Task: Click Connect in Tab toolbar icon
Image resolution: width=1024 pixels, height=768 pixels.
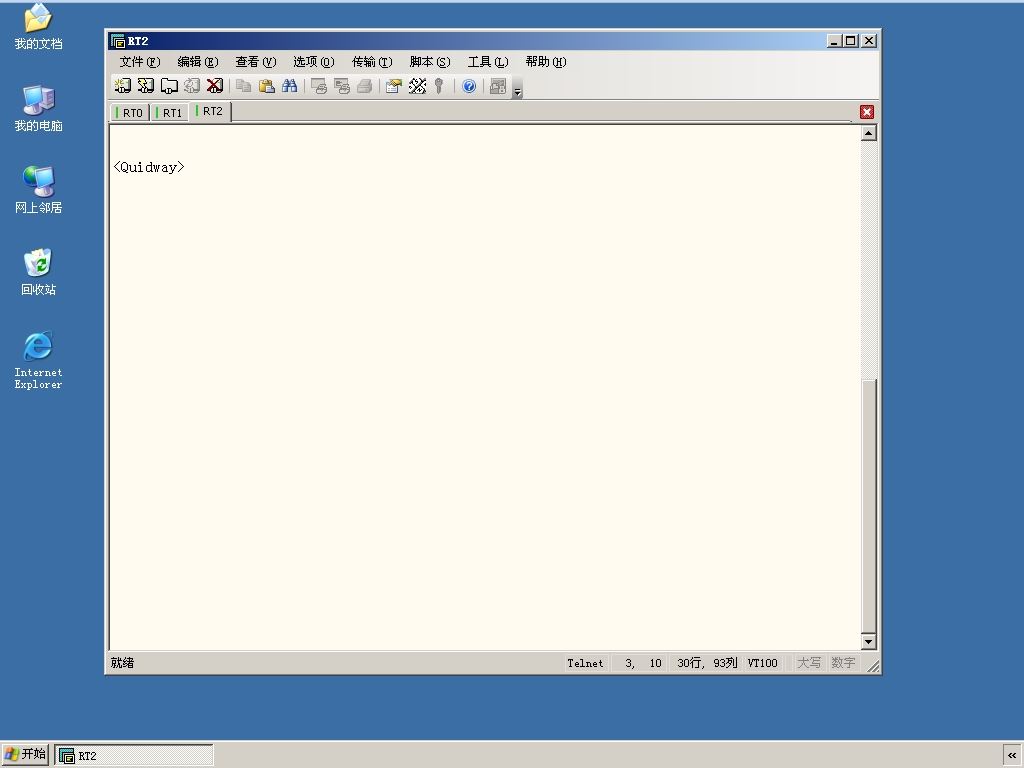Action: click(169, 86)
